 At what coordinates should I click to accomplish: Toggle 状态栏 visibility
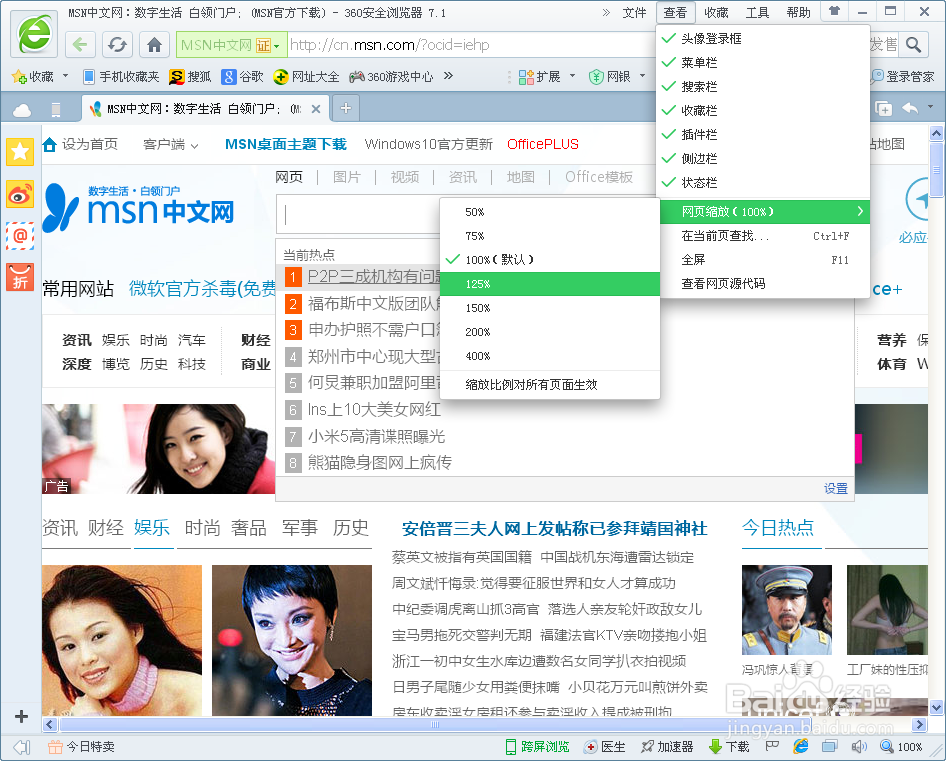[x=763, y=182]
